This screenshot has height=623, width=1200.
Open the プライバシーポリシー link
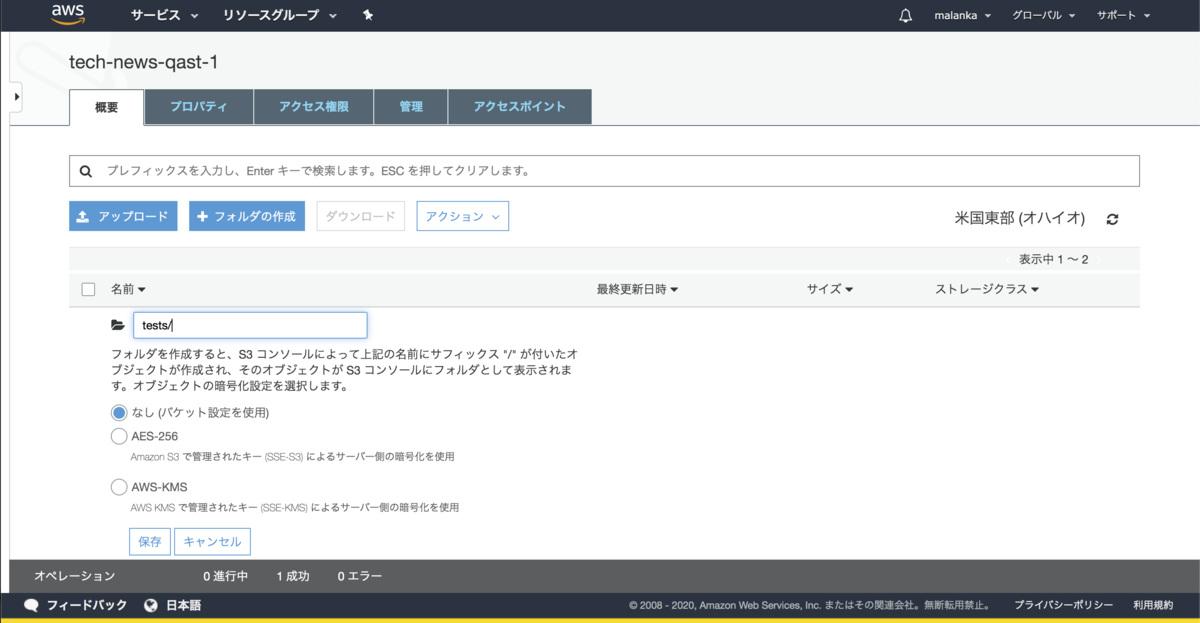(x=1063, y=605)
